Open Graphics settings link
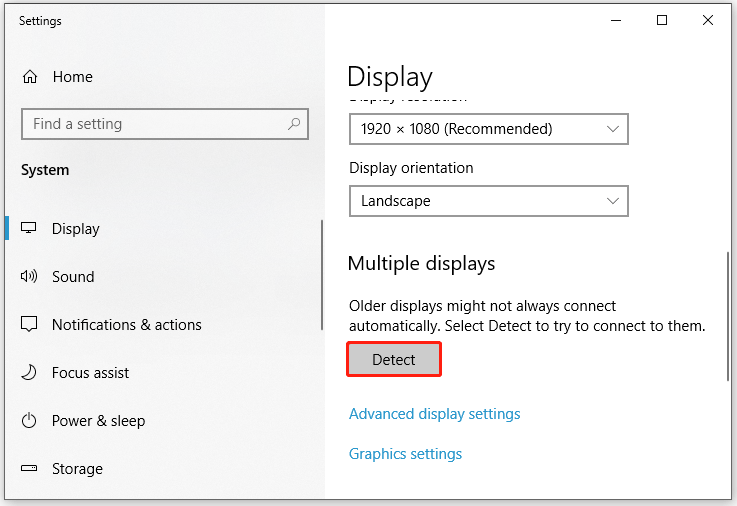737x506 pixels. 405,454
